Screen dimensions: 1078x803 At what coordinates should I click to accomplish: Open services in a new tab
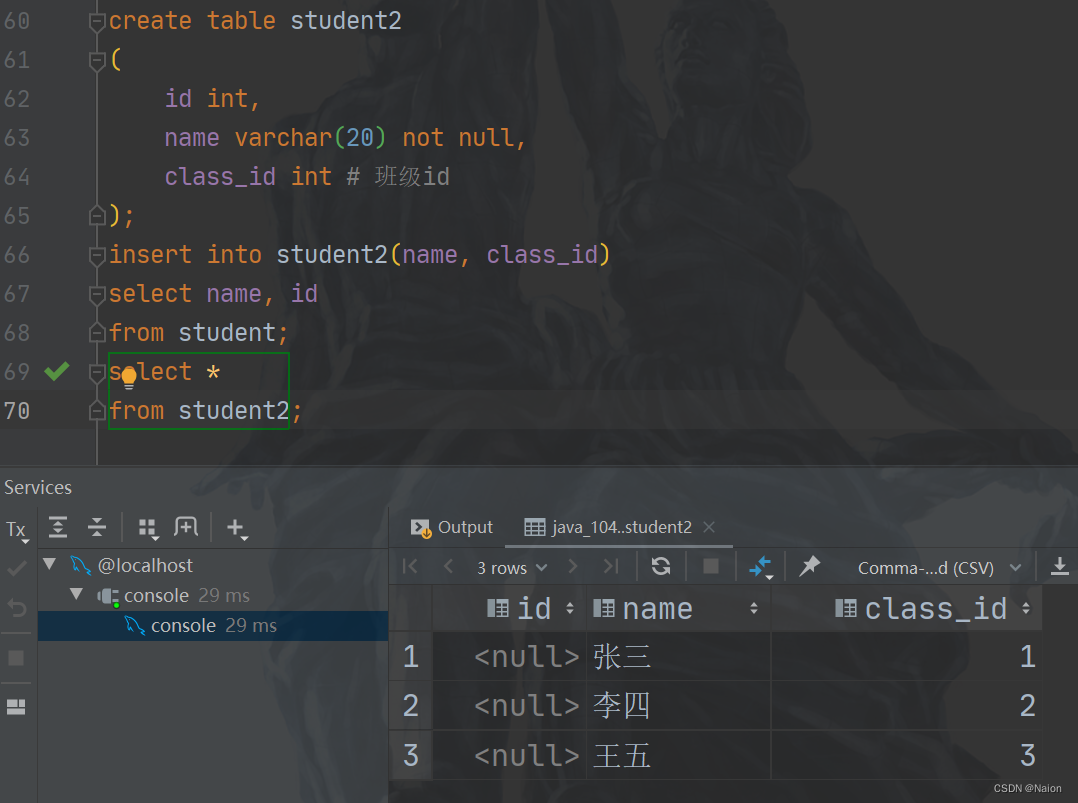click(x=186, y=527)
